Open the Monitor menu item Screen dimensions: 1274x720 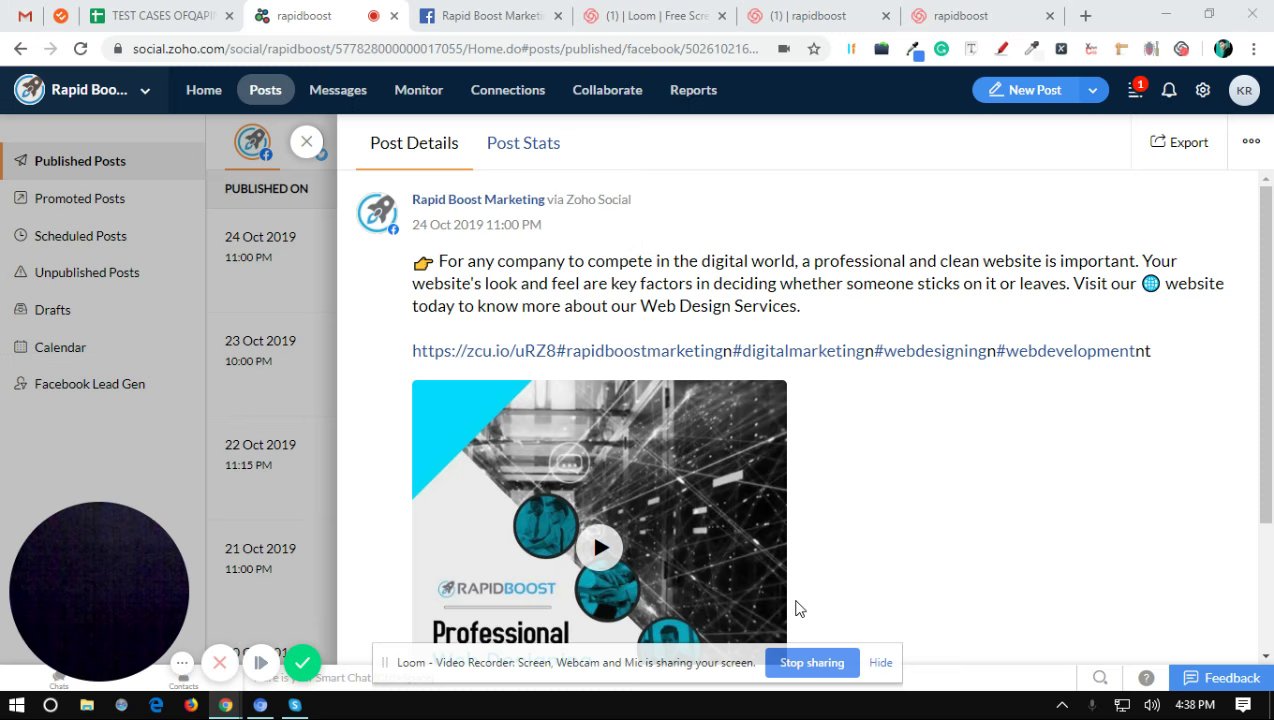[x=418, y=90]
